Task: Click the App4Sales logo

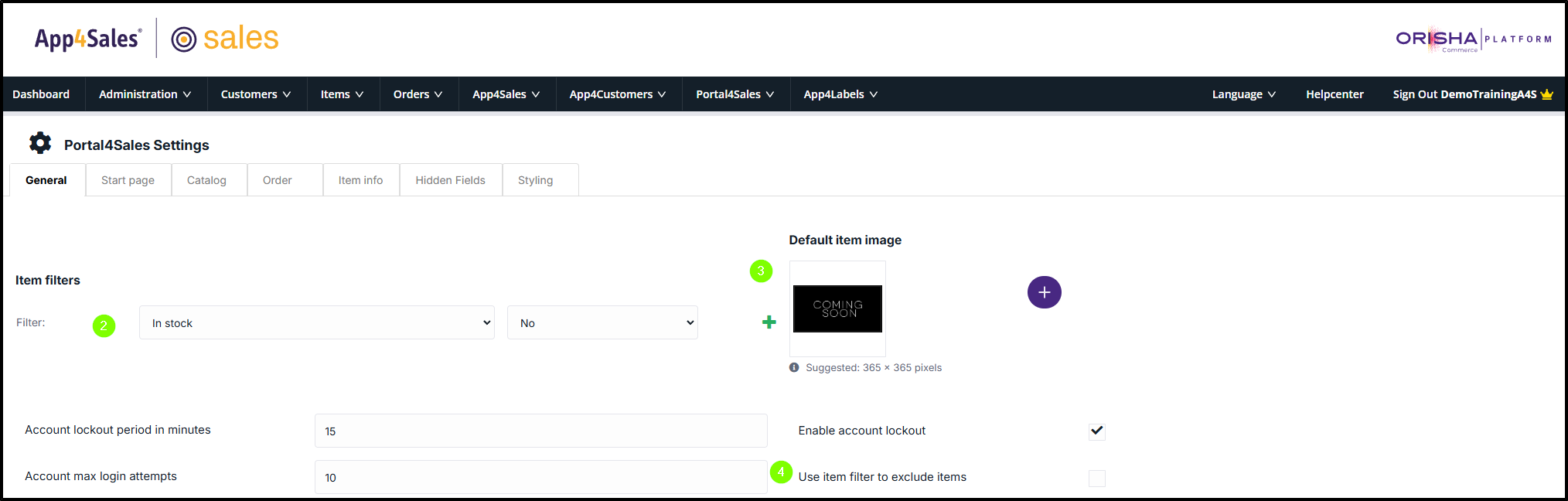Action: click(x=87, y=39)
